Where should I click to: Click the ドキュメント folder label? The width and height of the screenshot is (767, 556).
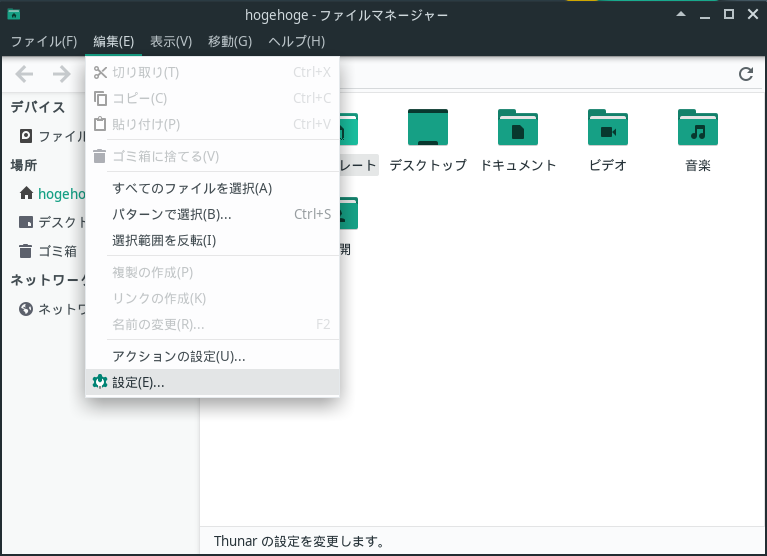[518, 165]
